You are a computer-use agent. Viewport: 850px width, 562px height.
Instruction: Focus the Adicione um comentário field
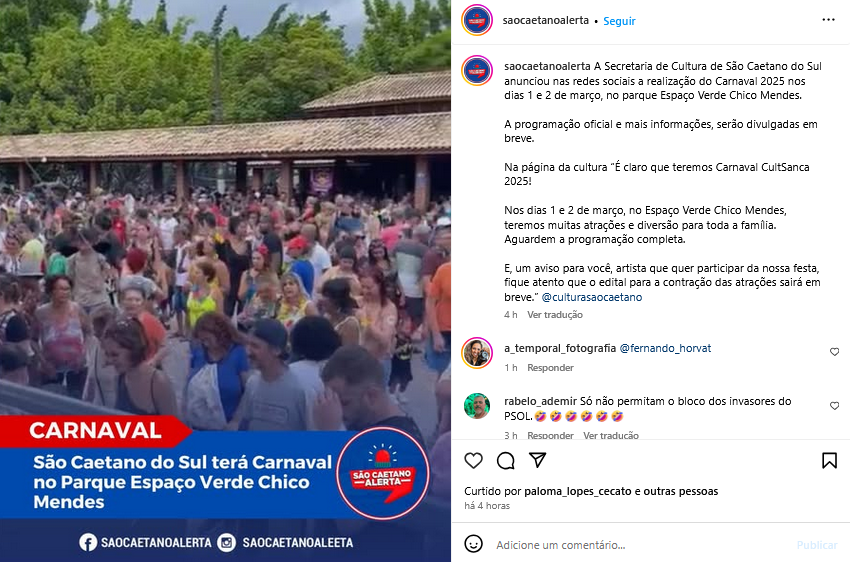pos(640,545)
